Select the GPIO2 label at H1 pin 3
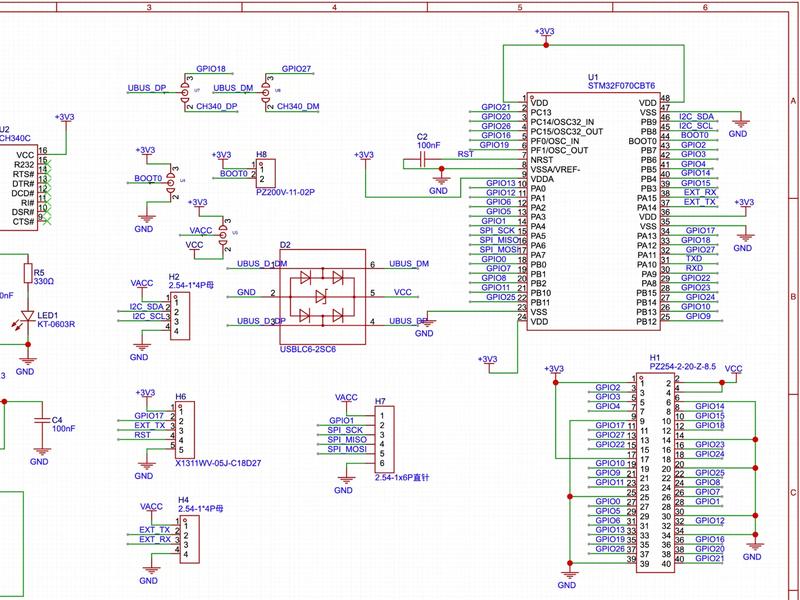Image resolution: width=800 pixels, height=600 pixels. 608,387
